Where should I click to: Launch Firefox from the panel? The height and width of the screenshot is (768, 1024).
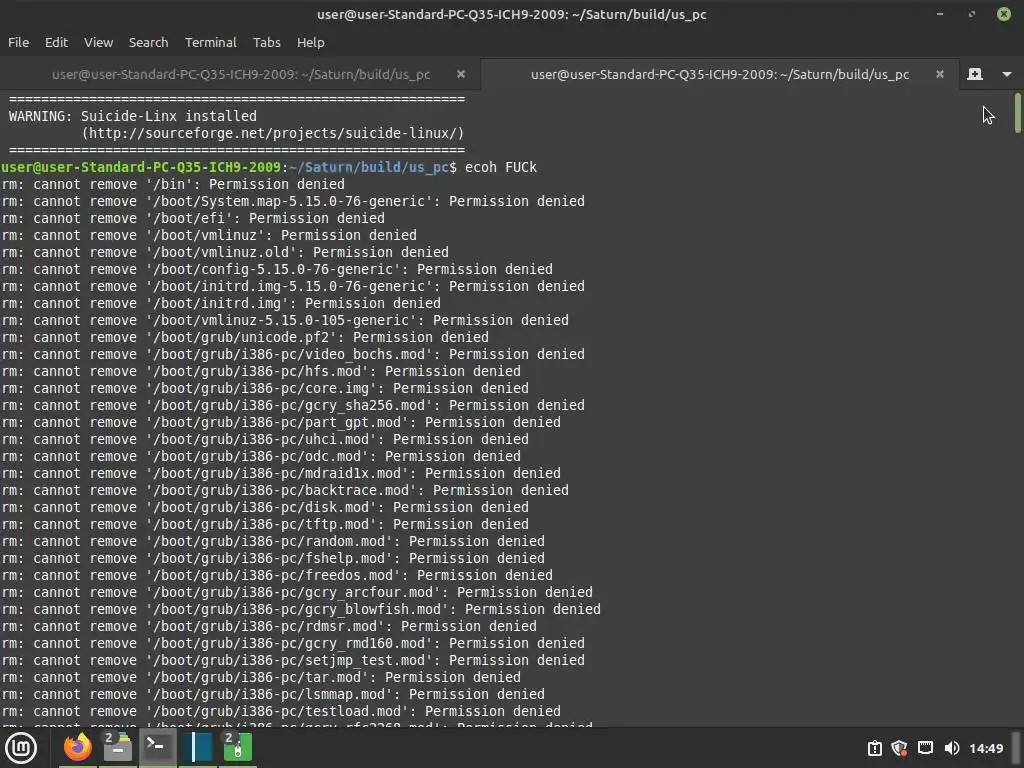(78, 747)
